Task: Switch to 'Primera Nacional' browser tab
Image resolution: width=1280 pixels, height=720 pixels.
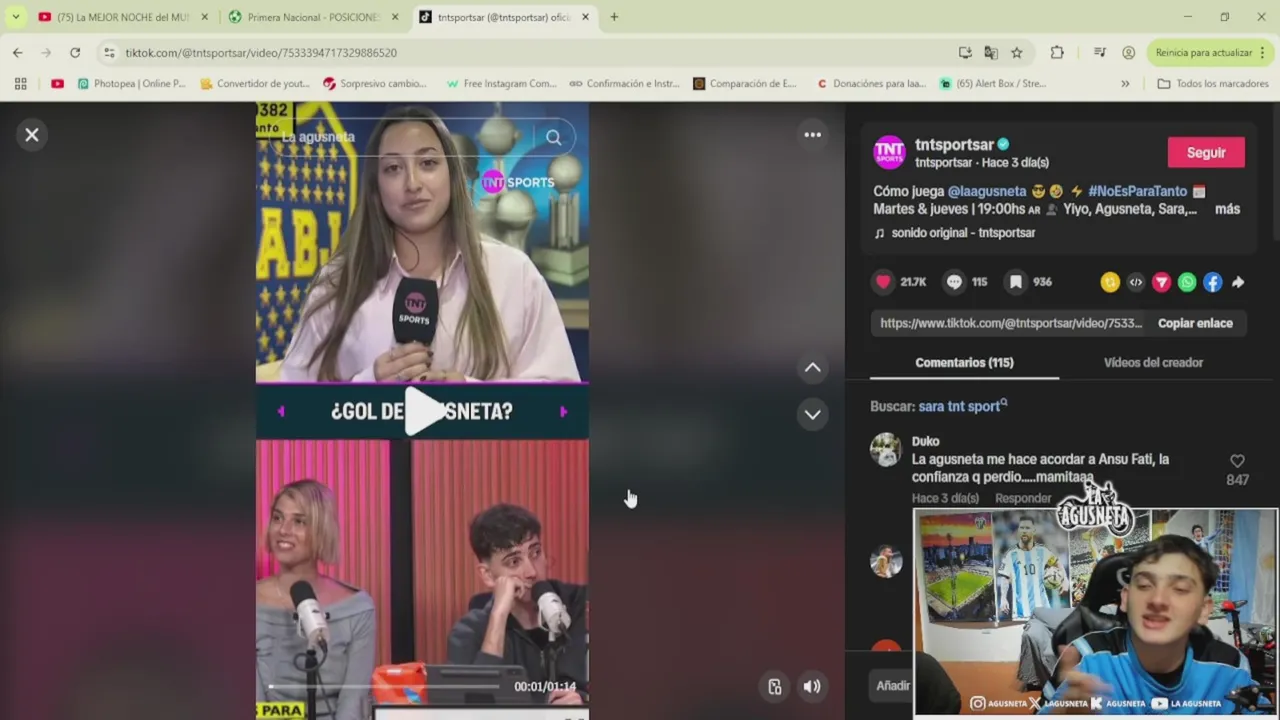Action: point(312,17)
